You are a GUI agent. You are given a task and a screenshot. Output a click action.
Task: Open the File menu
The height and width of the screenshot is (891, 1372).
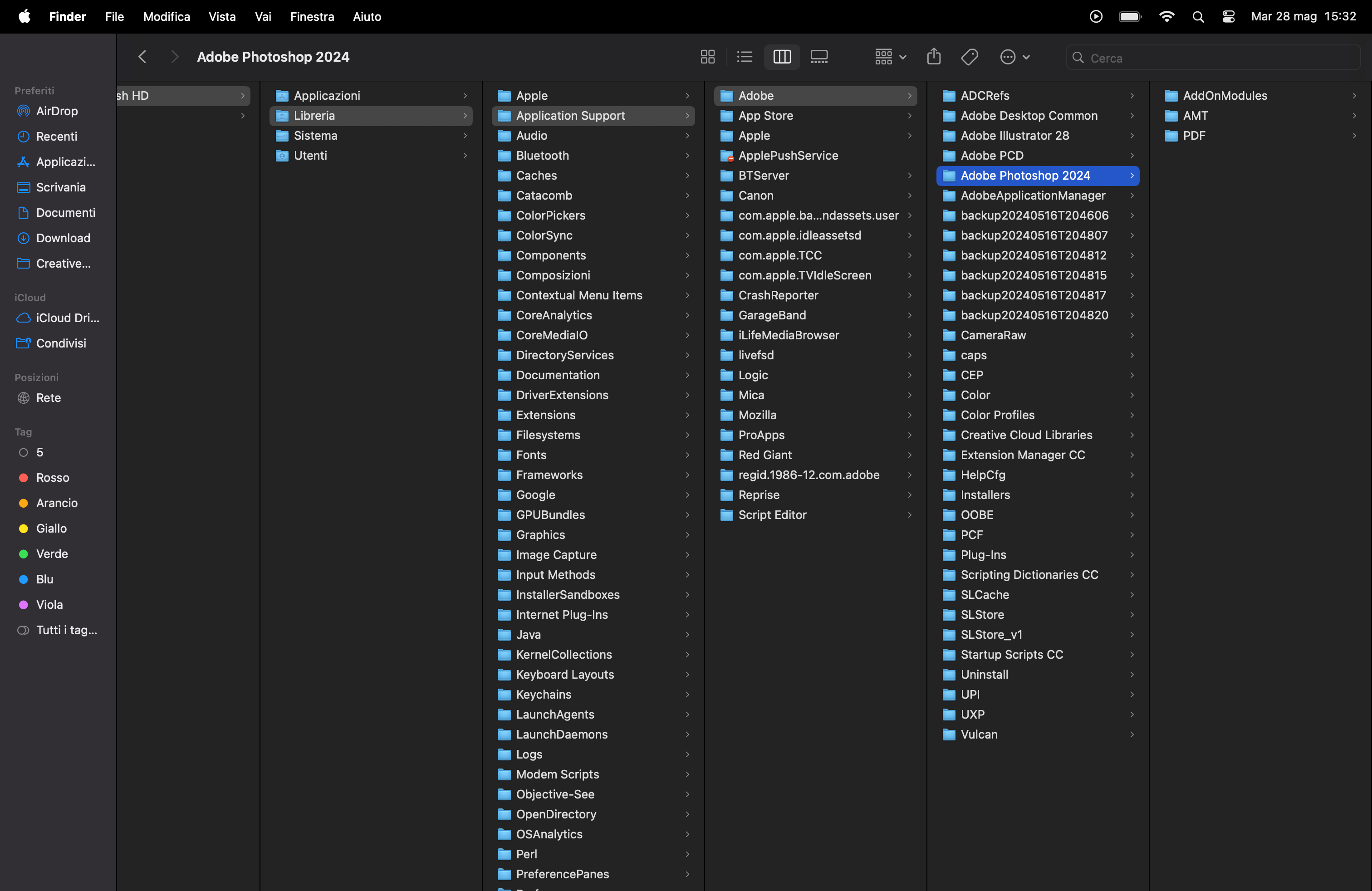pos(114,17)
